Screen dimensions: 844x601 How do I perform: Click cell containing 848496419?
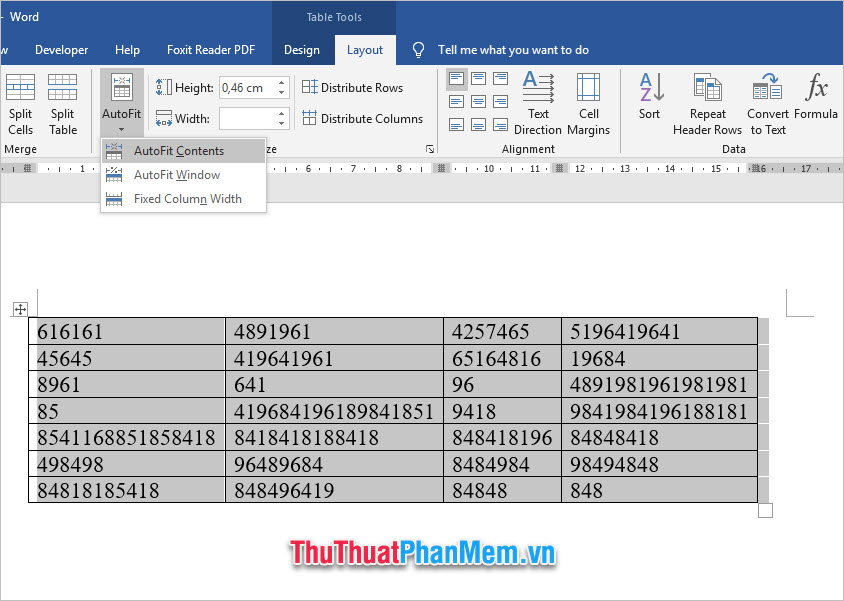334,490
